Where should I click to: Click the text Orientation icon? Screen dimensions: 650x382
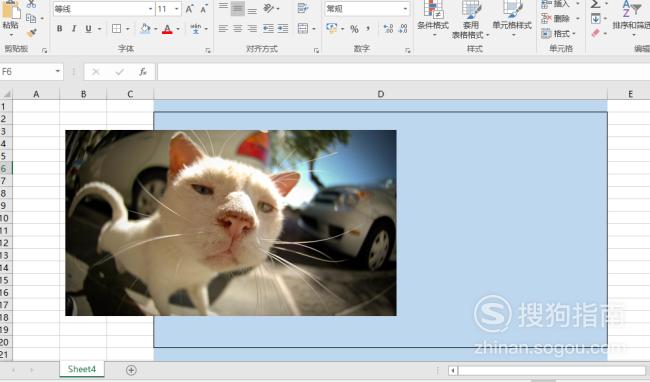269,8
